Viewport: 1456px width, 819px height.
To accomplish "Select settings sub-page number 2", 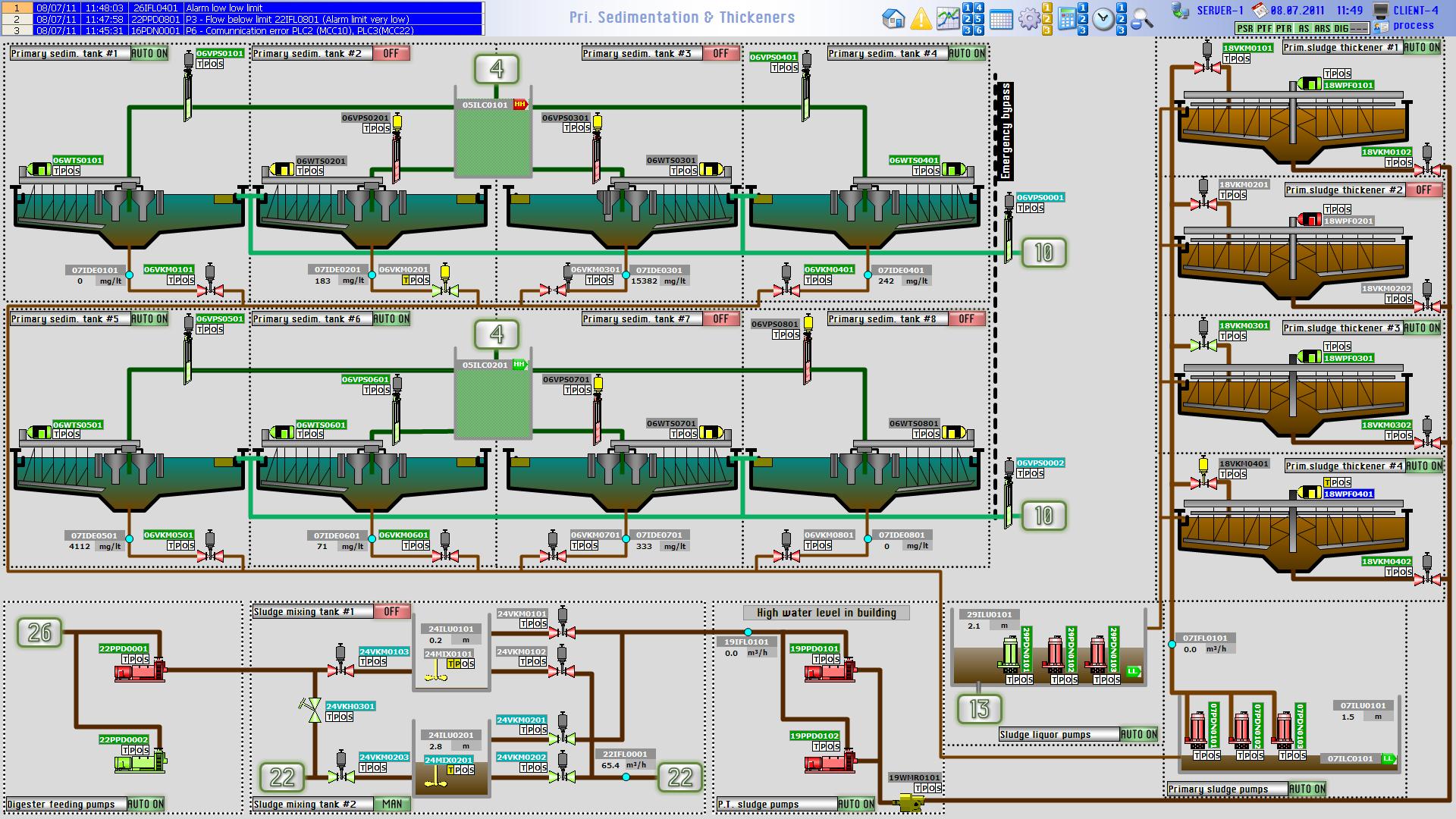I will 1047,19.
